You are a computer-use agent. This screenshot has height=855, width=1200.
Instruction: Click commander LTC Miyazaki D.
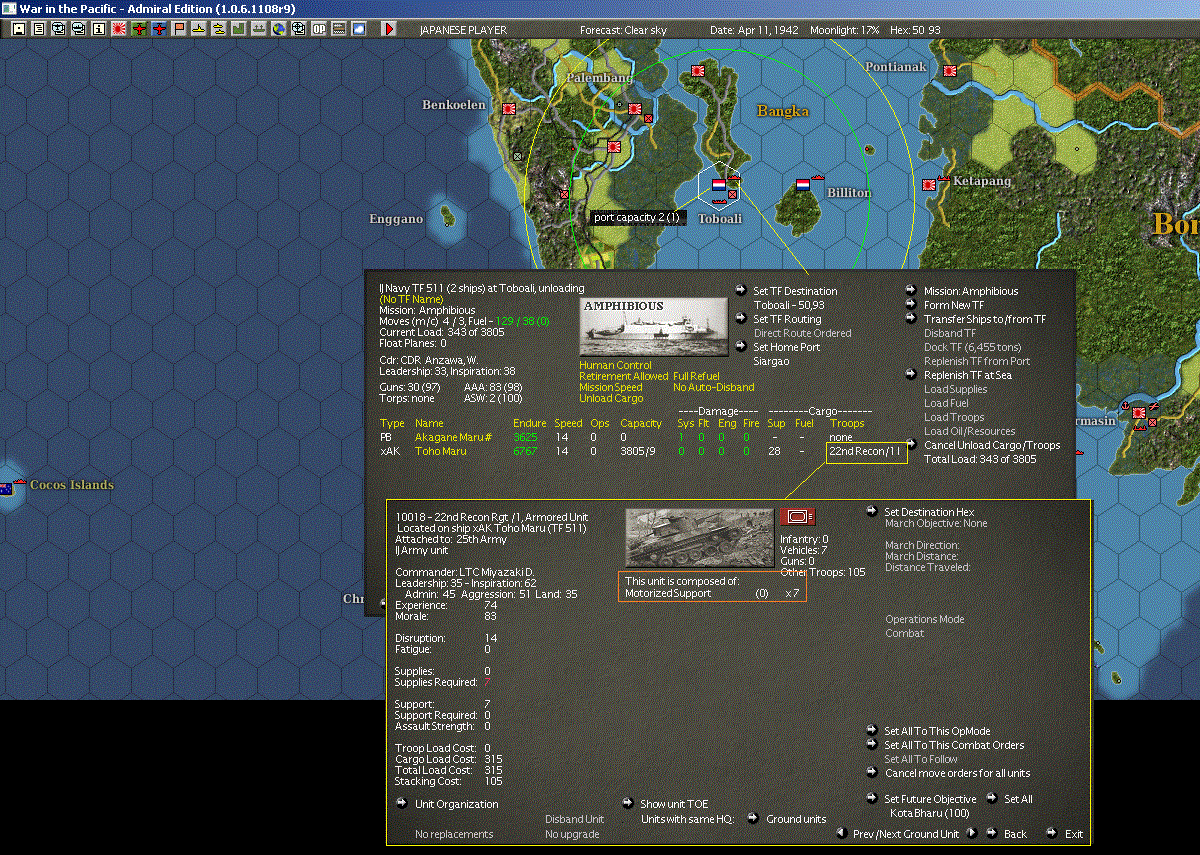pyautogui.click(x=466, y=573)
